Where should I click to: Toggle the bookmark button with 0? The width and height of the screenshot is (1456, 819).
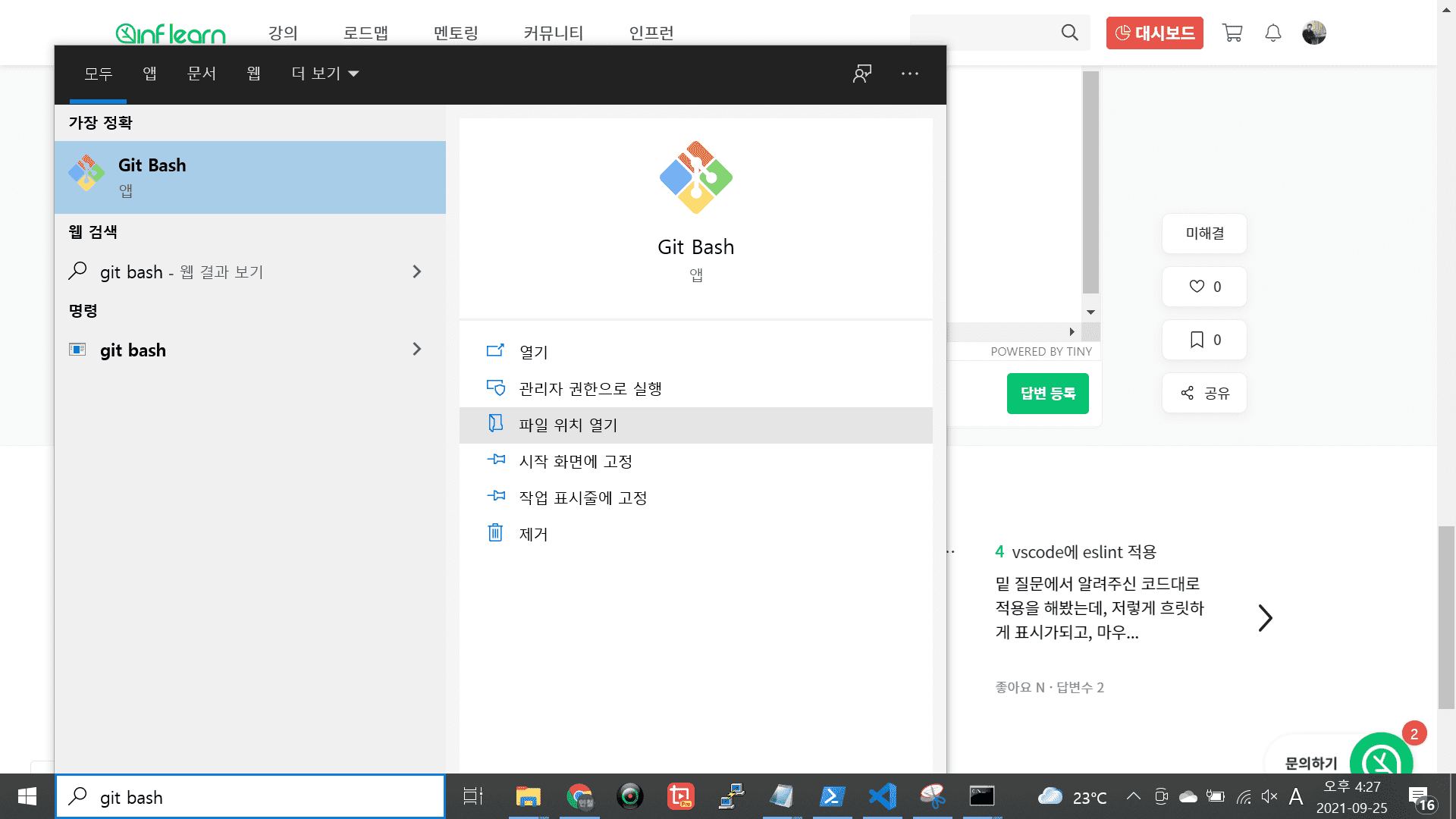pyautogui.click(x=1204, y=340)
